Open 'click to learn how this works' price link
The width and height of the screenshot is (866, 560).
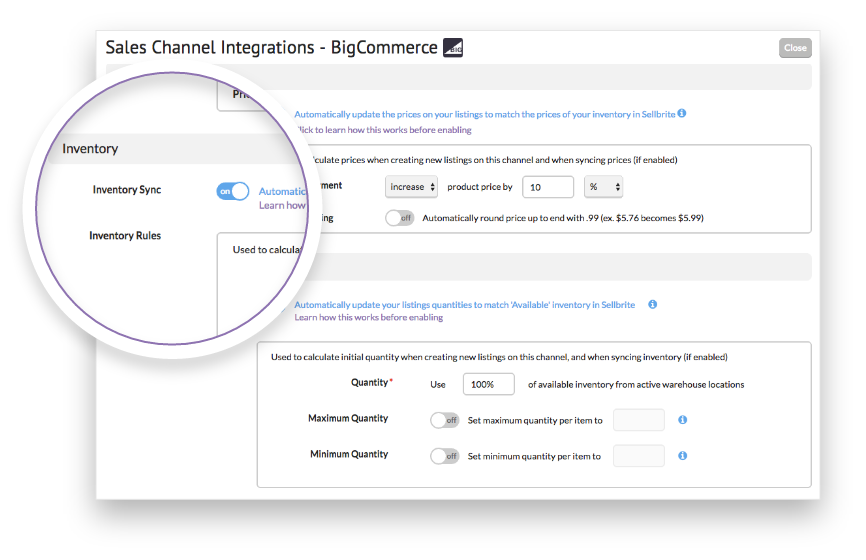[384, 130]
